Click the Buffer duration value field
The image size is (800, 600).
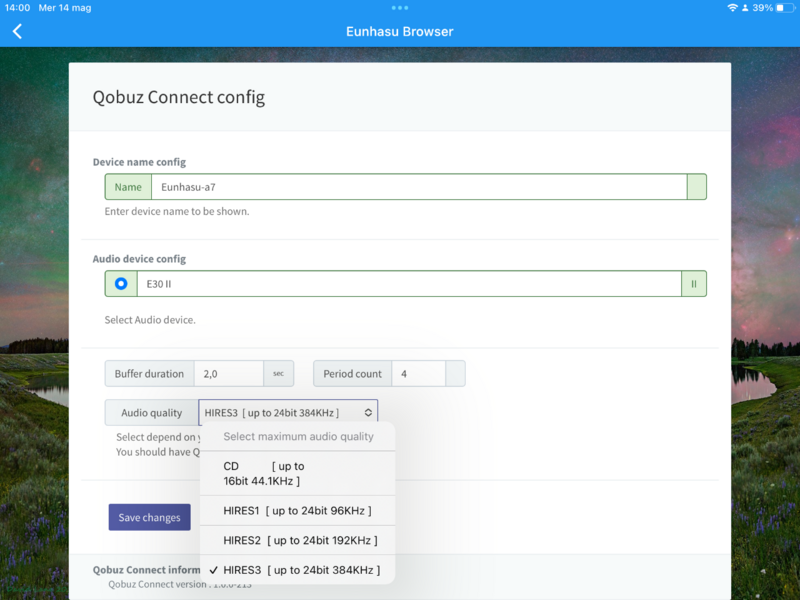[228, 374]
